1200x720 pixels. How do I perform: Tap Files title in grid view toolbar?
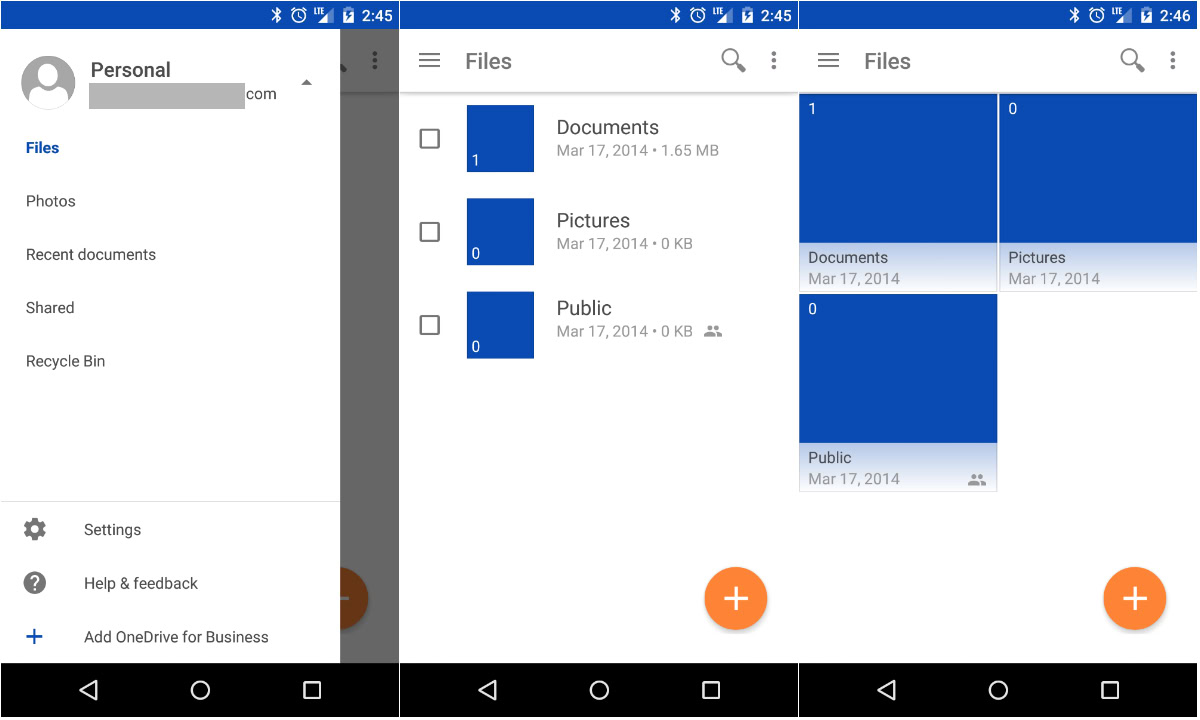click(887, 62)
